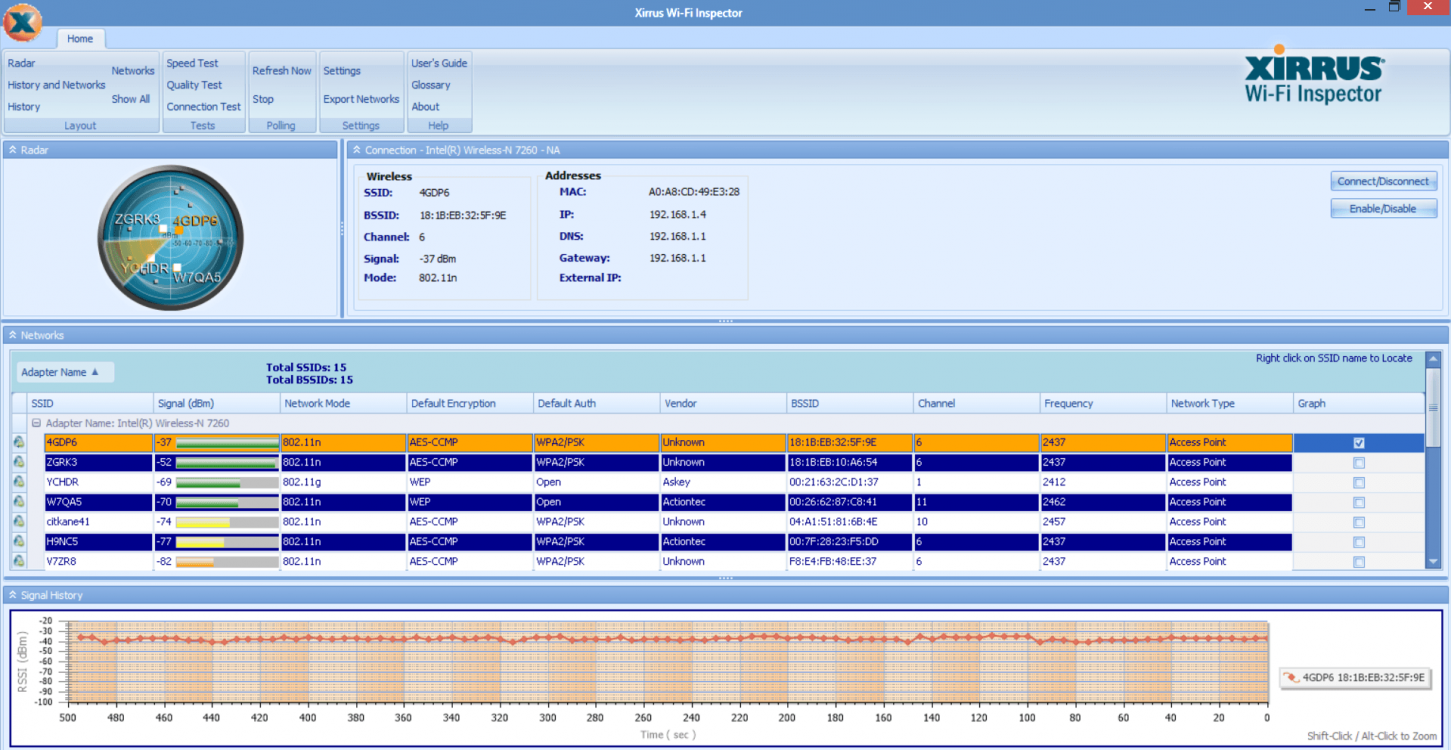Screen dimensions: 1451x750
Task: Sort by the Network Mode column header
Action: pyautogui.click(x=343, y=404)
